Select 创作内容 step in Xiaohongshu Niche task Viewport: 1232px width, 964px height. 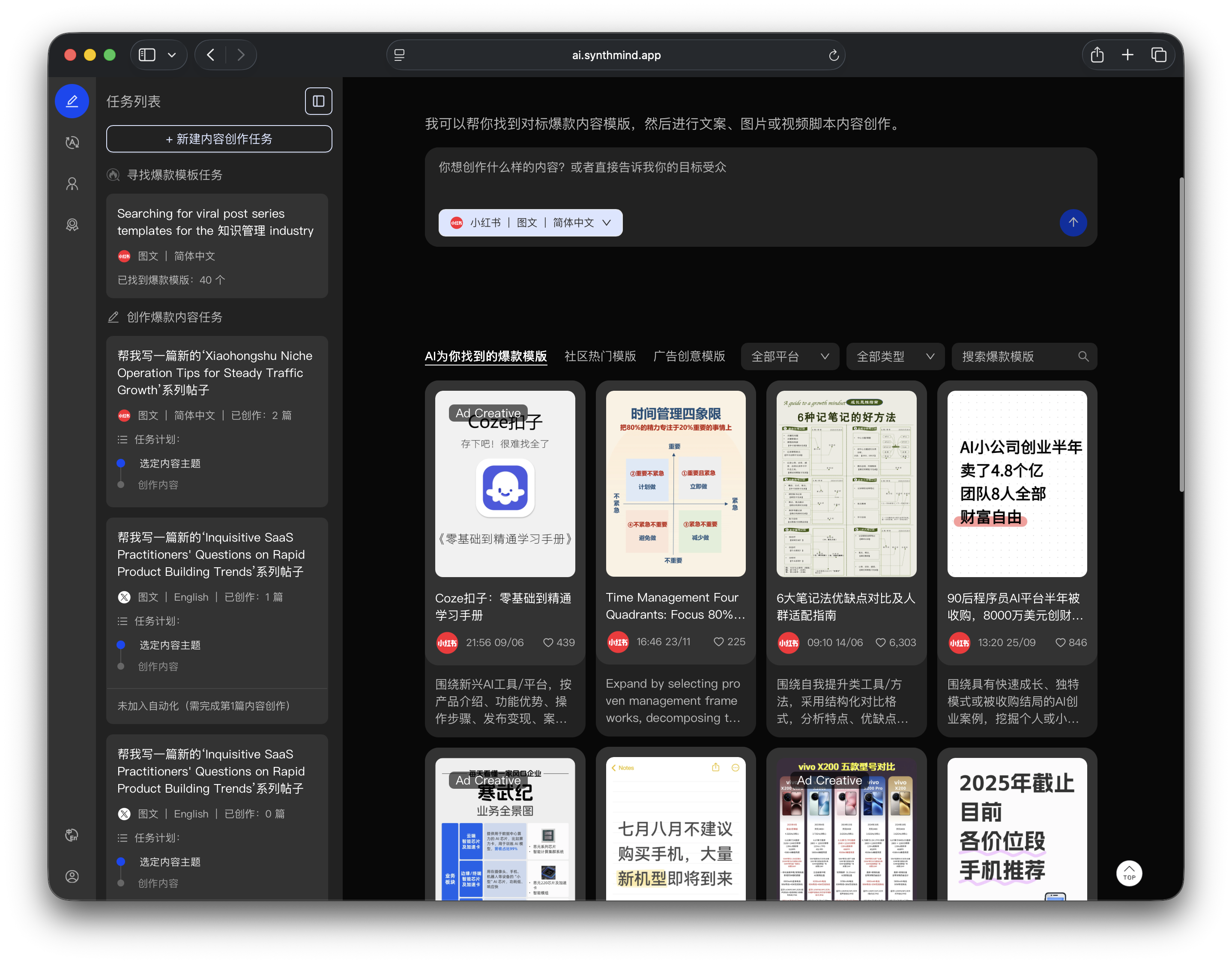pos(158,485)
